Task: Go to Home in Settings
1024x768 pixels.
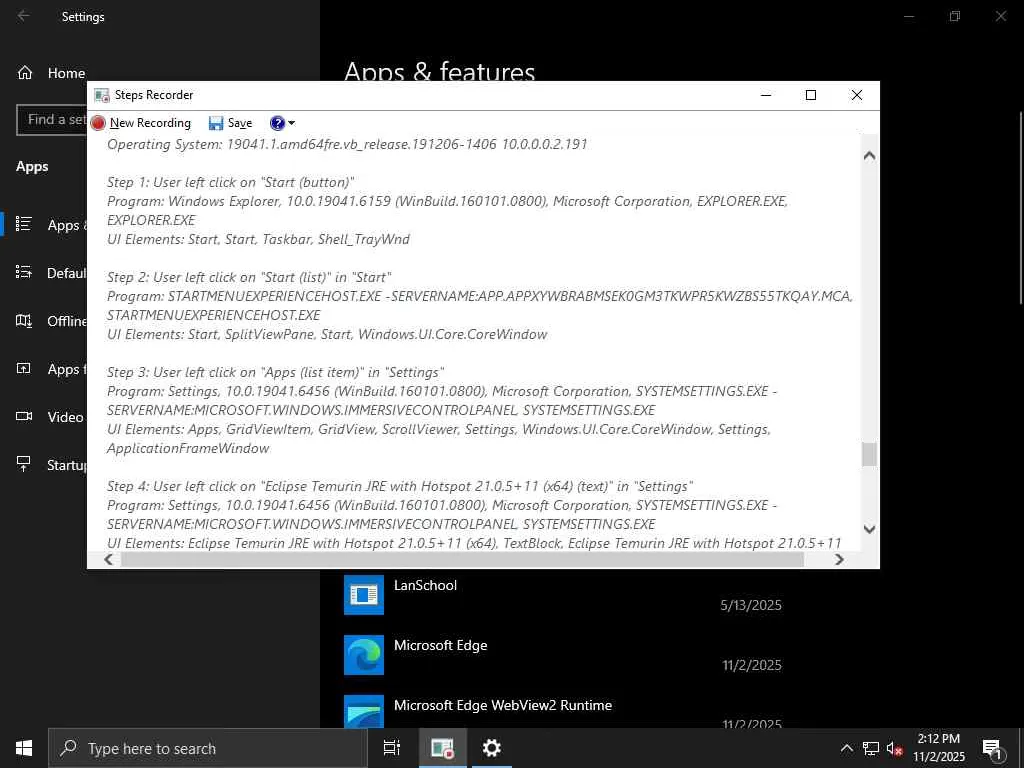Action: click(x=51, y=73)
